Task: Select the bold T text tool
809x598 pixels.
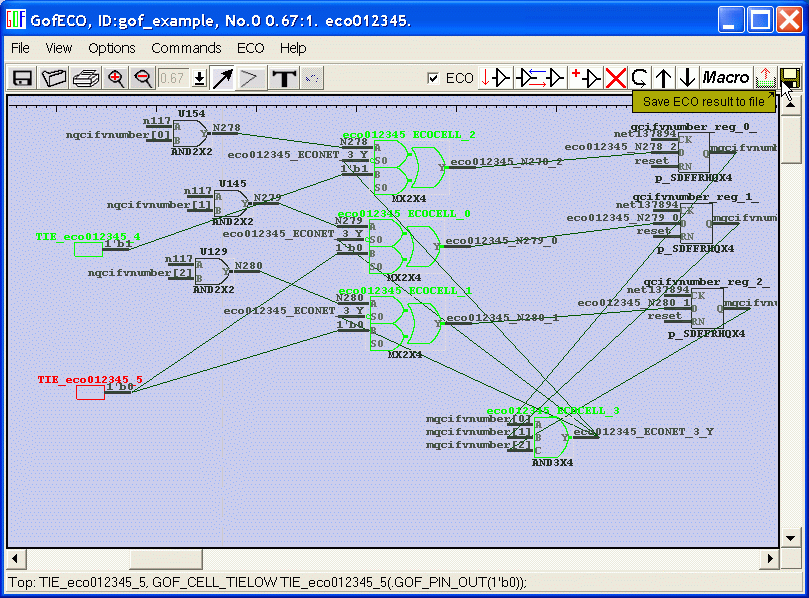Action: (x=284, y=78)
